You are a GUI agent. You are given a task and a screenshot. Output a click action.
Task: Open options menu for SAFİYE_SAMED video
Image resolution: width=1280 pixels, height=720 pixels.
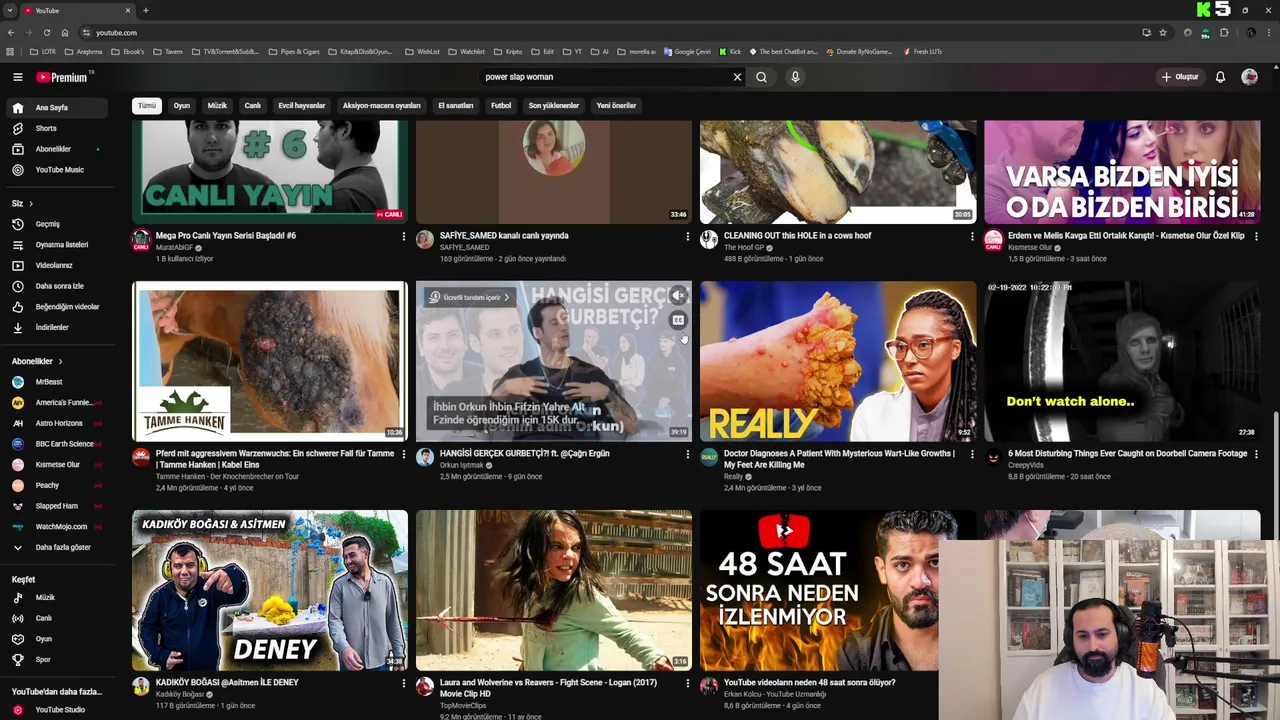click(x=687, y=236)
